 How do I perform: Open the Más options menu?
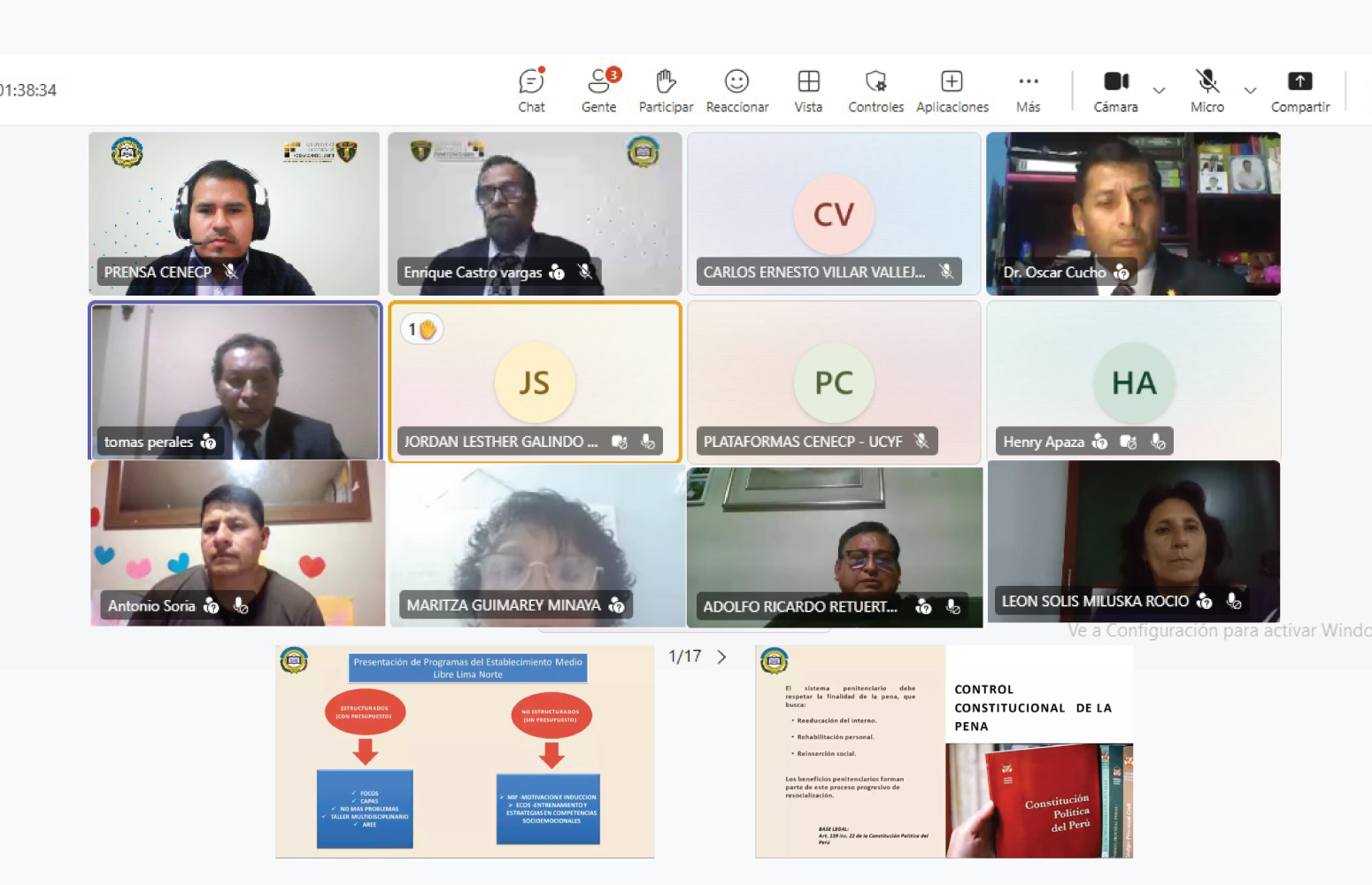[1028, 90]
